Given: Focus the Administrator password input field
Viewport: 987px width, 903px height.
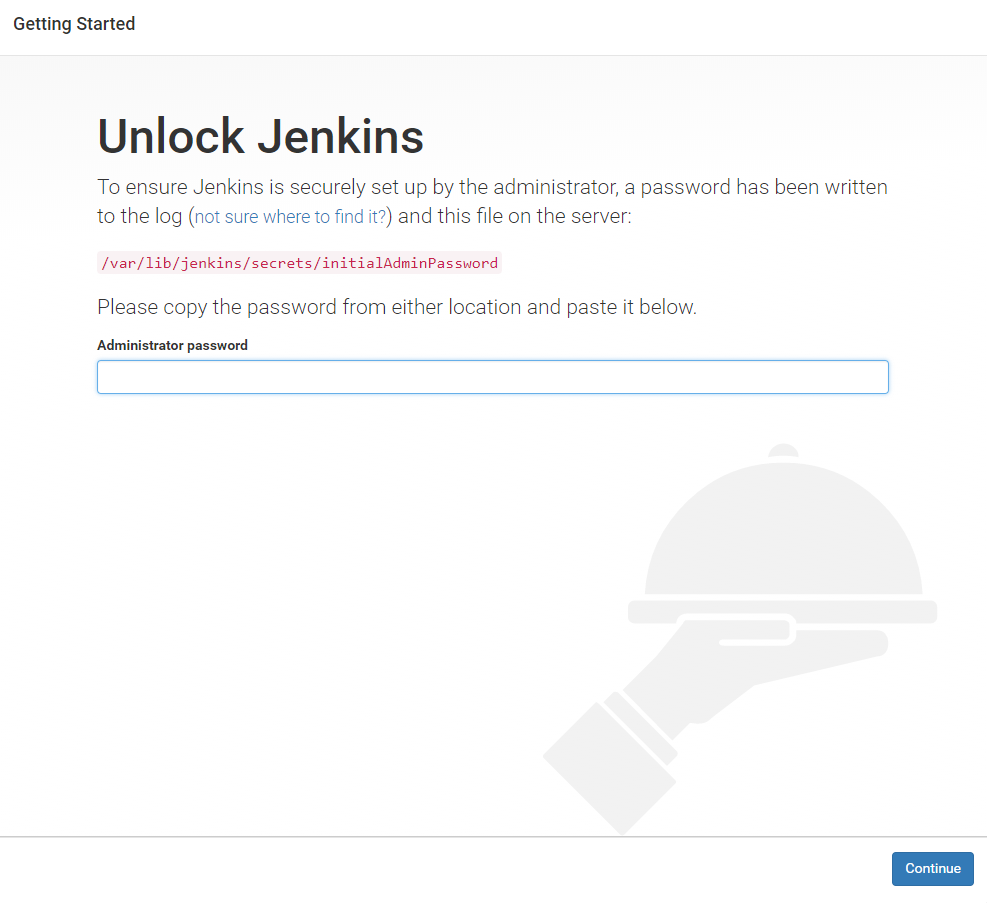Looking at the screenshot, I should click(493, 377).
